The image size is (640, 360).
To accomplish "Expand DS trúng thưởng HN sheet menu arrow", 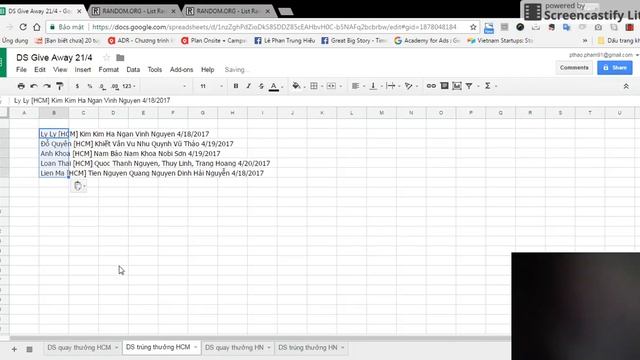I will [343, 347].
